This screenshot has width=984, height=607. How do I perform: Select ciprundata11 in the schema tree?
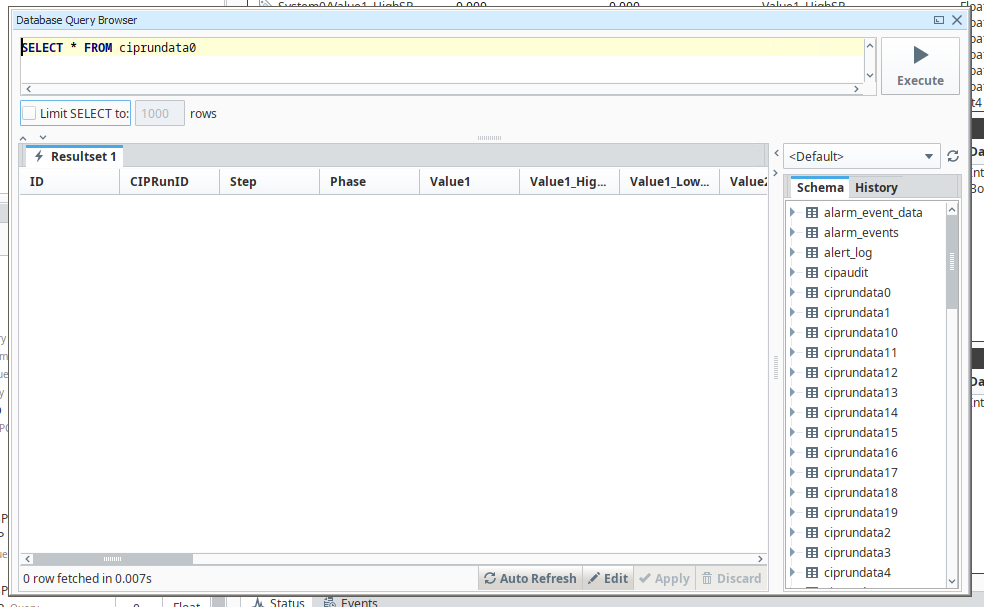860,353
